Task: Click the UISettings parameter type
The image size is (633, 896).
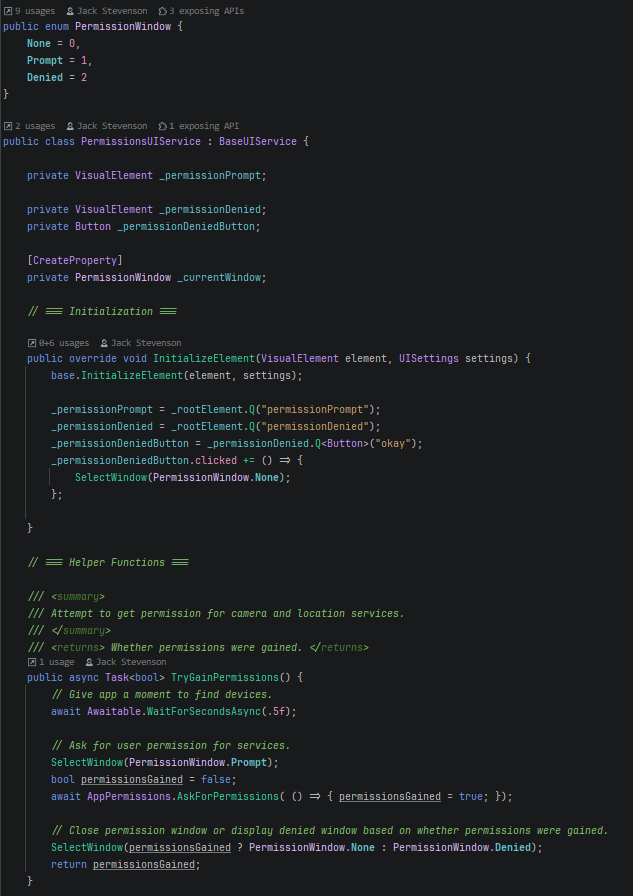Action: [428, 359]
